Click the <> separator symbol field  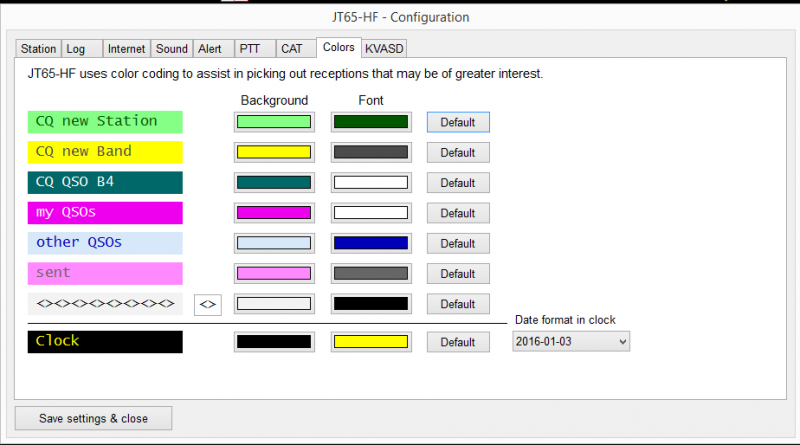(208, 305)
